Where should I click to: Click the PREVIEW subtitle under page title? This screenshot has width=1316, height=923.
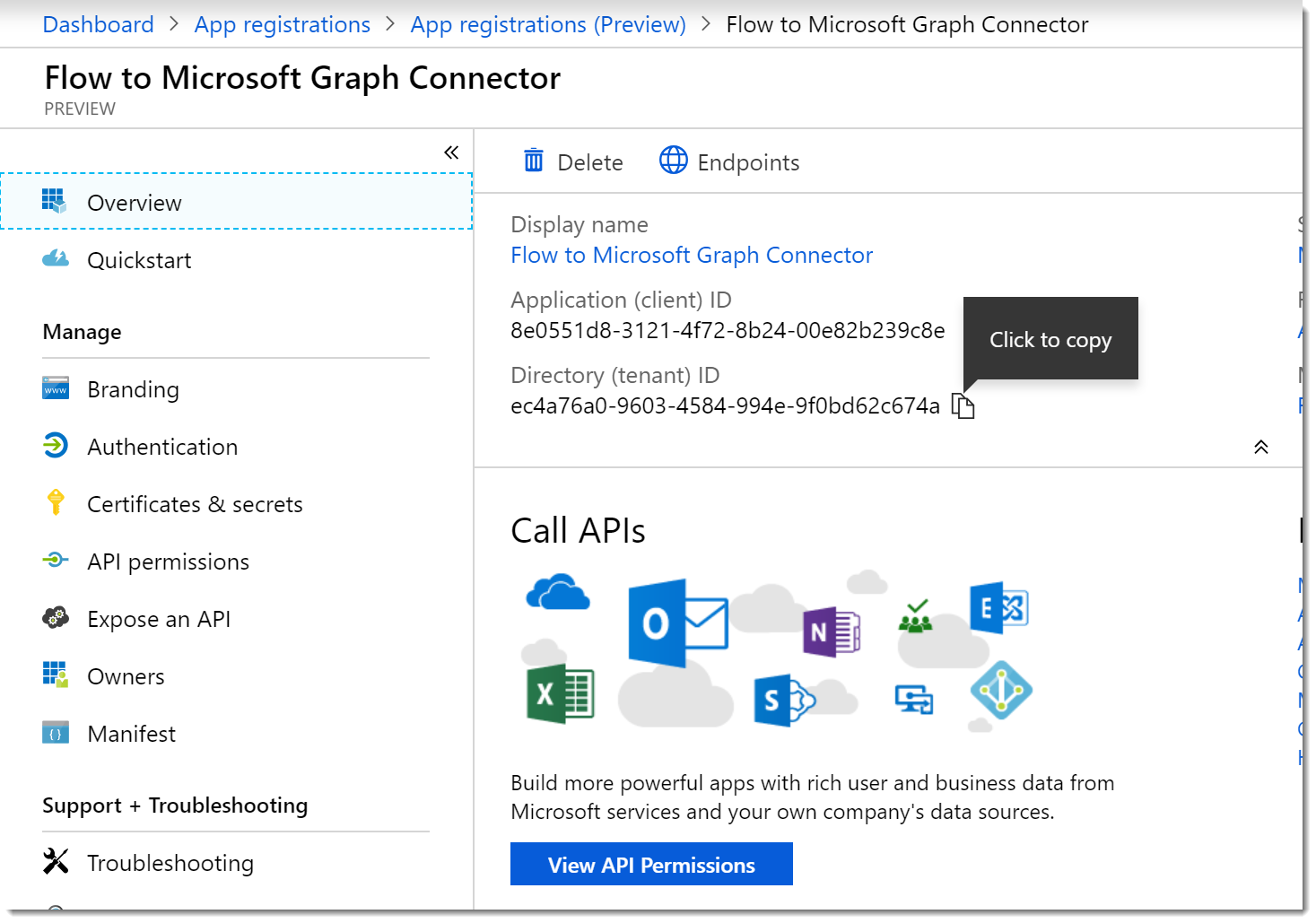click(80, 109)
